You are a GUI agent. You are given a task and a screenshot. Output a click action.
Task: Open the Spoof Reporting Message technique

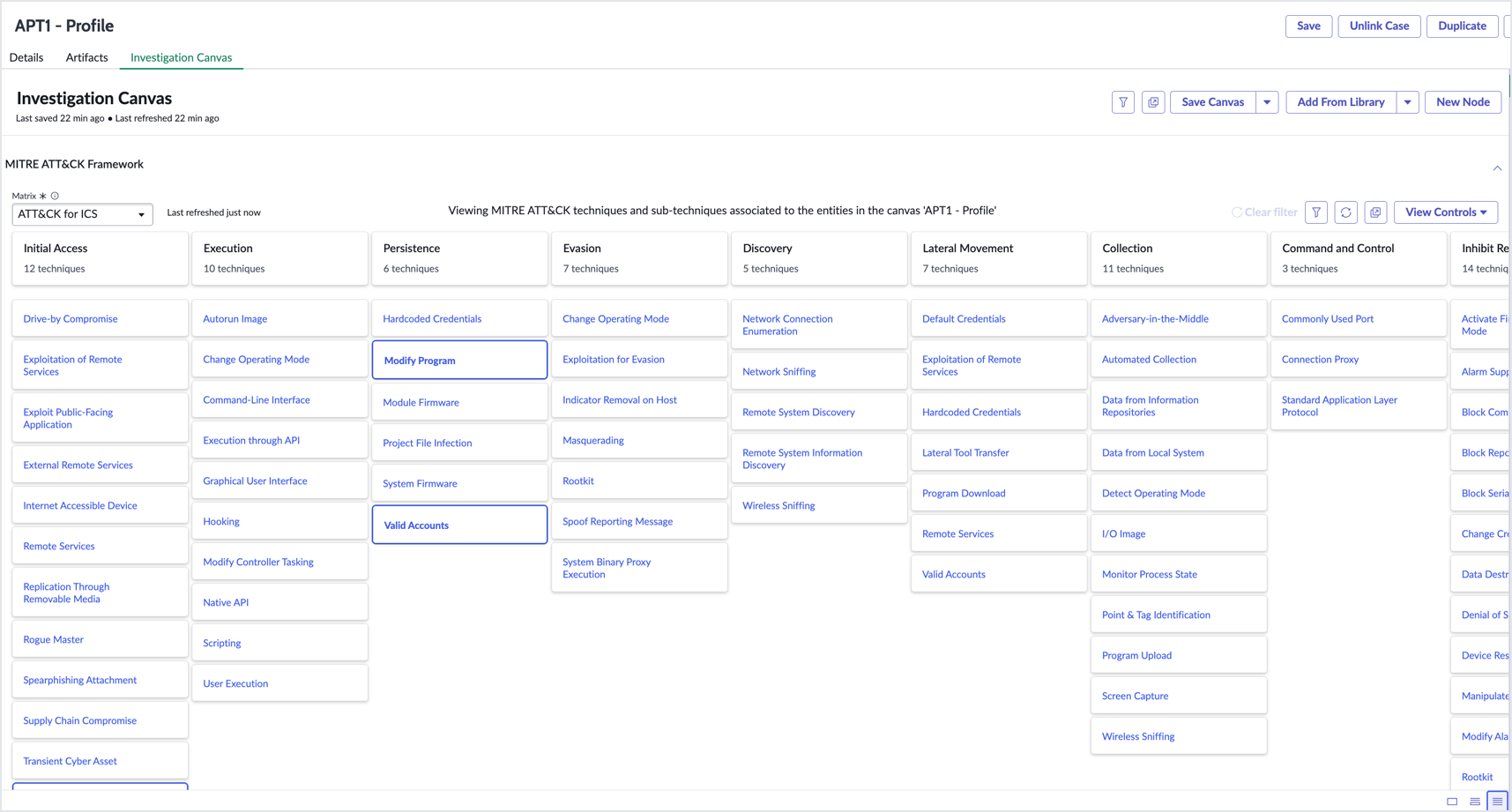(x=639, y=521)
